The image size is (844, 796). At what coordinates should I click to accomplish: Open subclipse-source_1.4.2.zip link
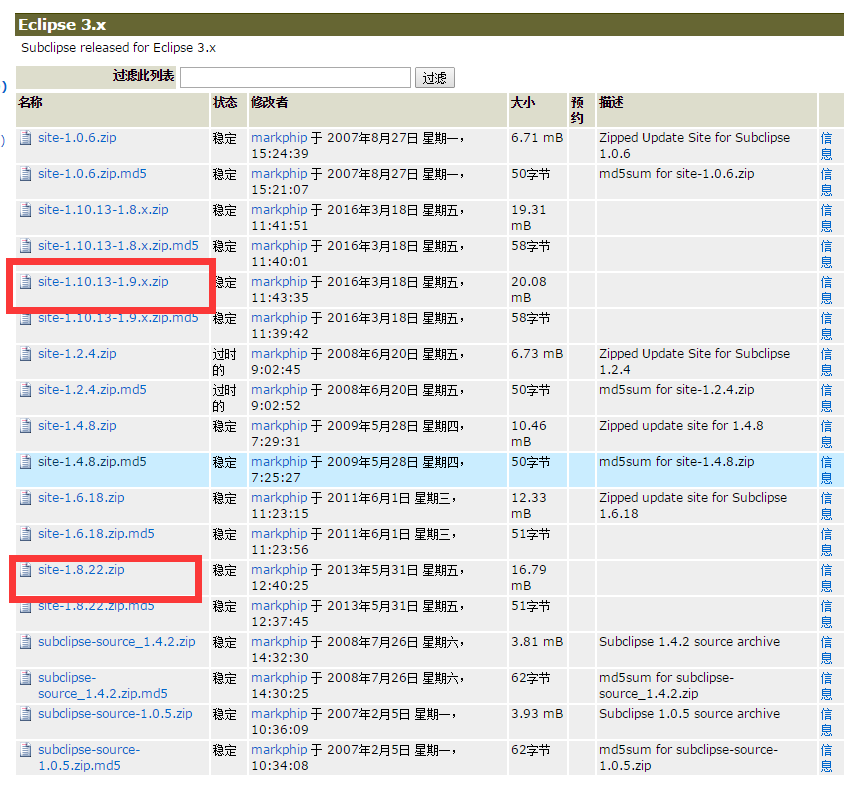click(x=116, y=642)
